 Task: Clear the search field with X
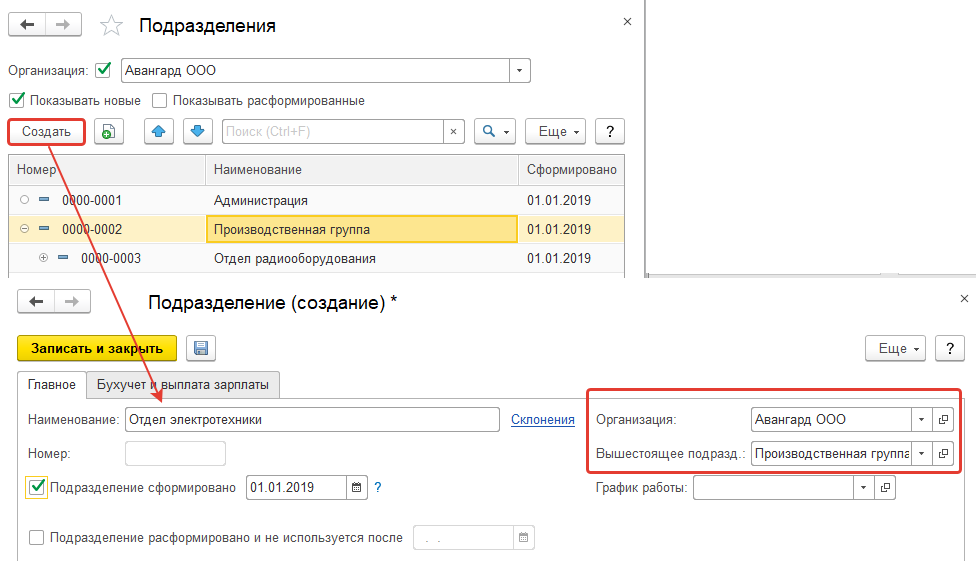coord(454,132)
